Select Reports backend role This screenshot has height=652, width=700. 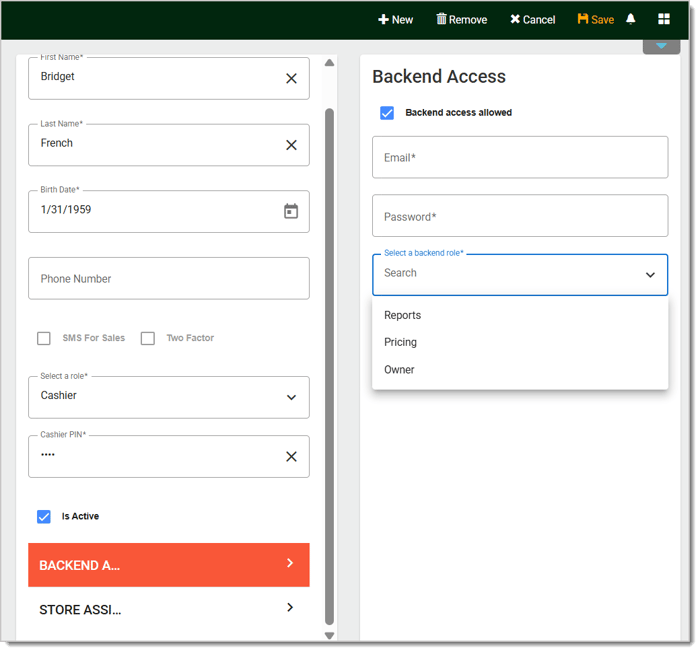520,315
